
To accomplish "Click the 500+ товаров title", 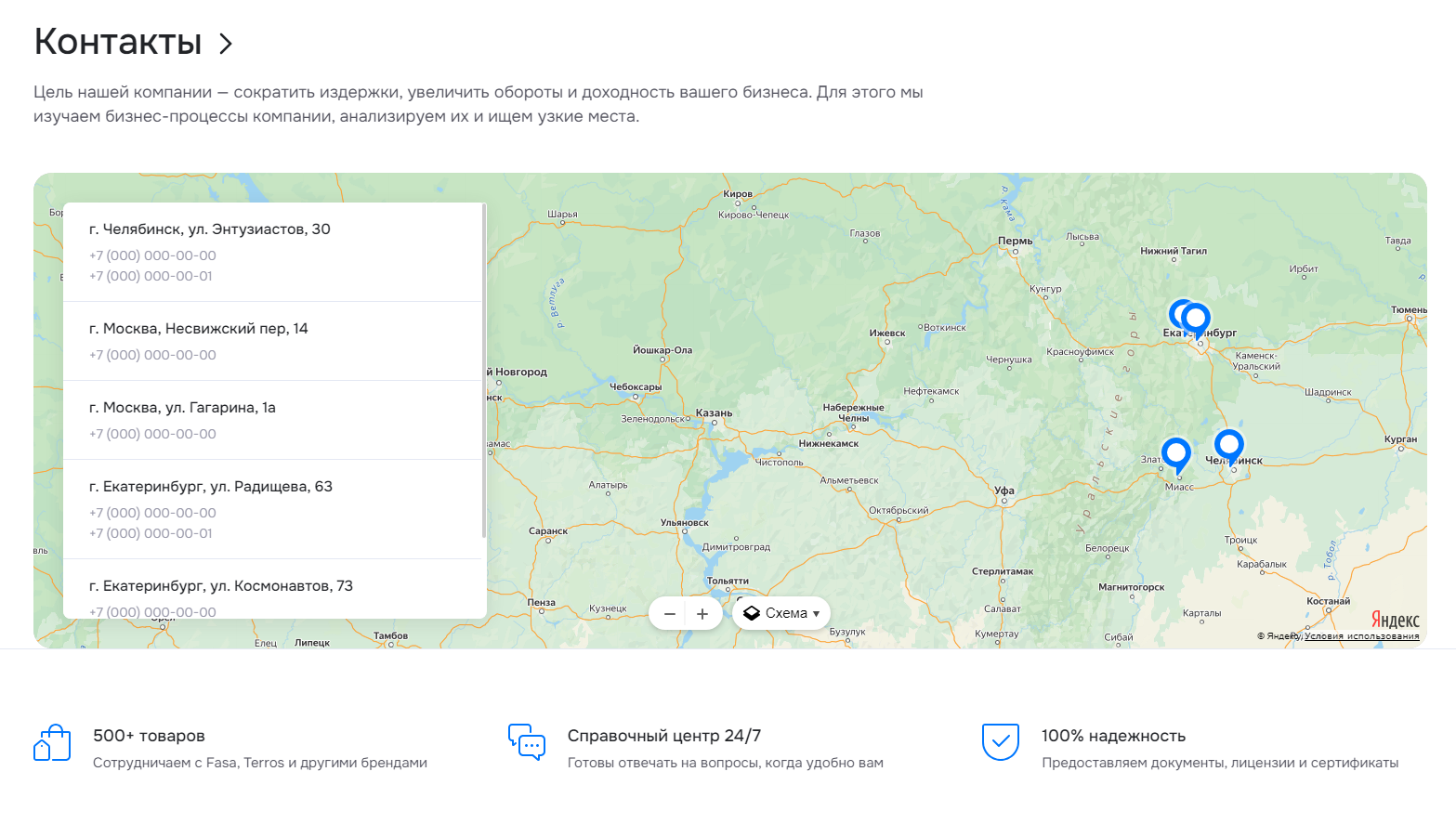I will point(149,736).
